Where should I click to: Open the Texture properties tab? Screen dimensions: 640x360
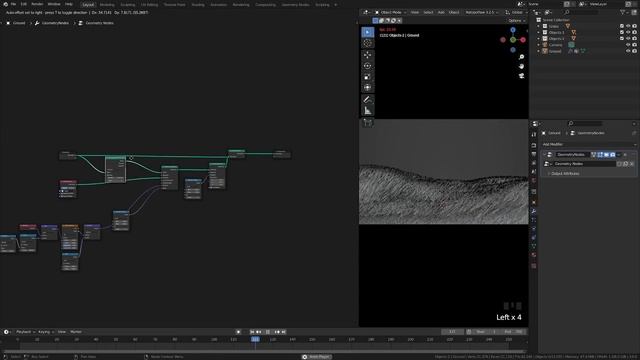tap(533, 266)
